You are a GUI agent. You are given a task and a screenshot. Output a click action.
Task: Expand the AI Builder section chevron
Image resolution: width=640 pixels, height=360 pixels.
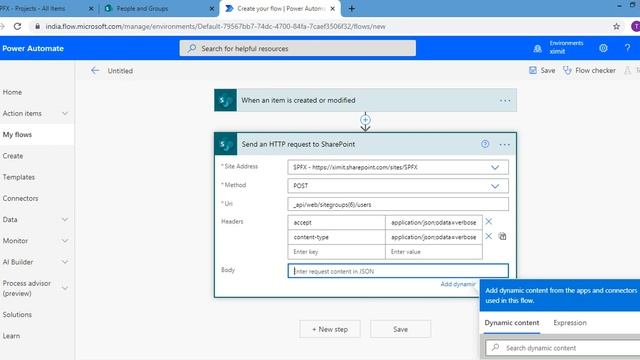65,262
